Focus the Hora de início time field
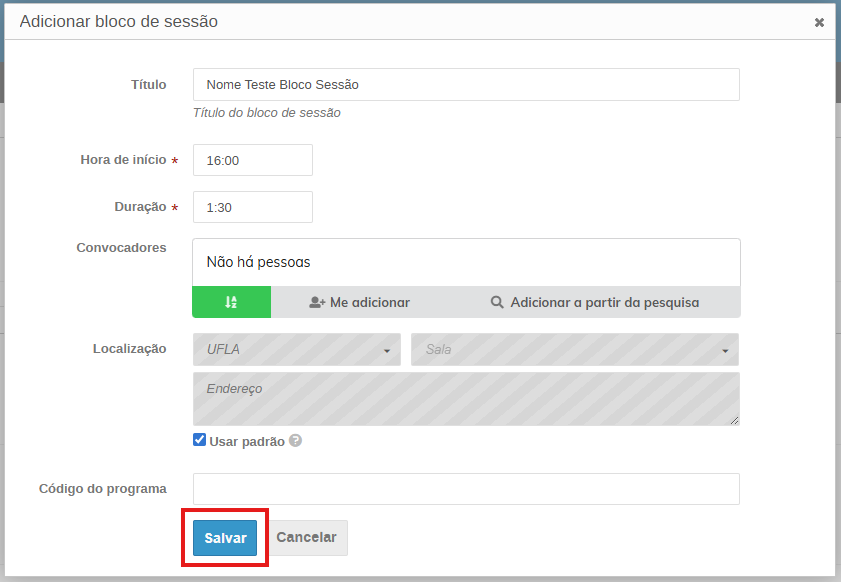This screenshot has height=582, width=841. (x=252, y=160)
